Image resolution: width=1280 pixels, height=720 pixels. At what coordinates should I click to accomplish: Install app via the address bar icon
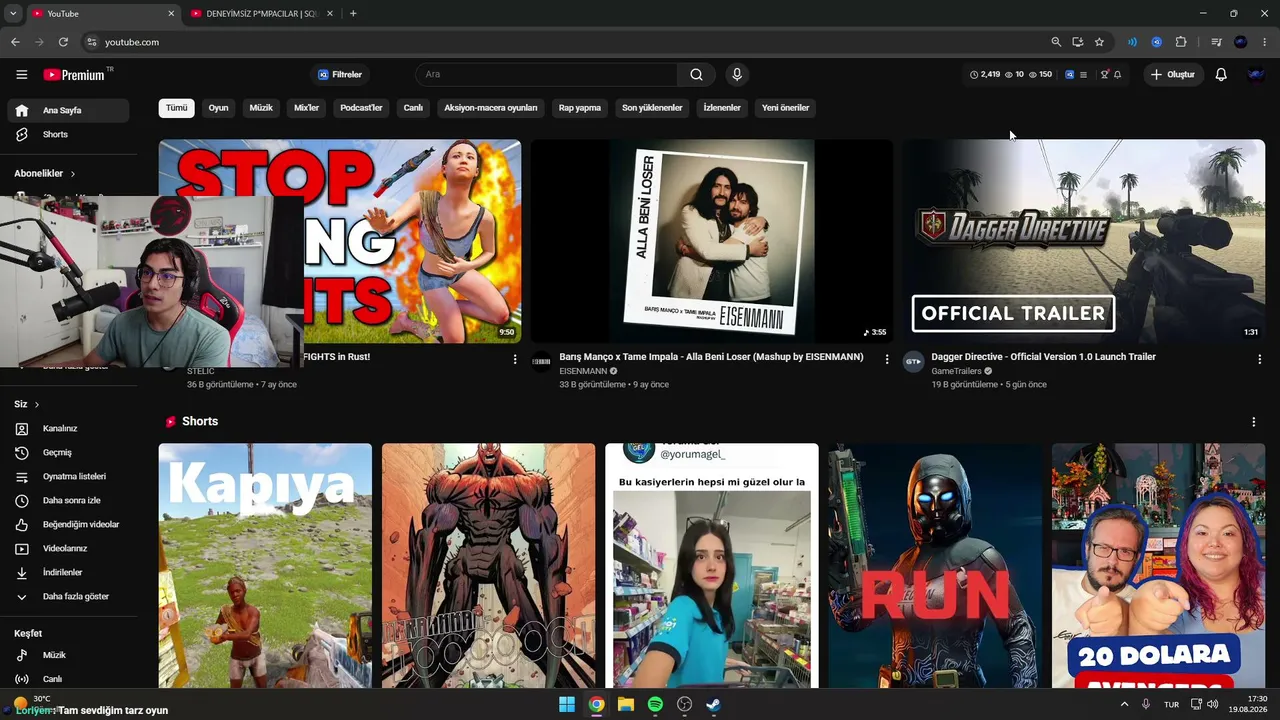(x=1077, y=42)
